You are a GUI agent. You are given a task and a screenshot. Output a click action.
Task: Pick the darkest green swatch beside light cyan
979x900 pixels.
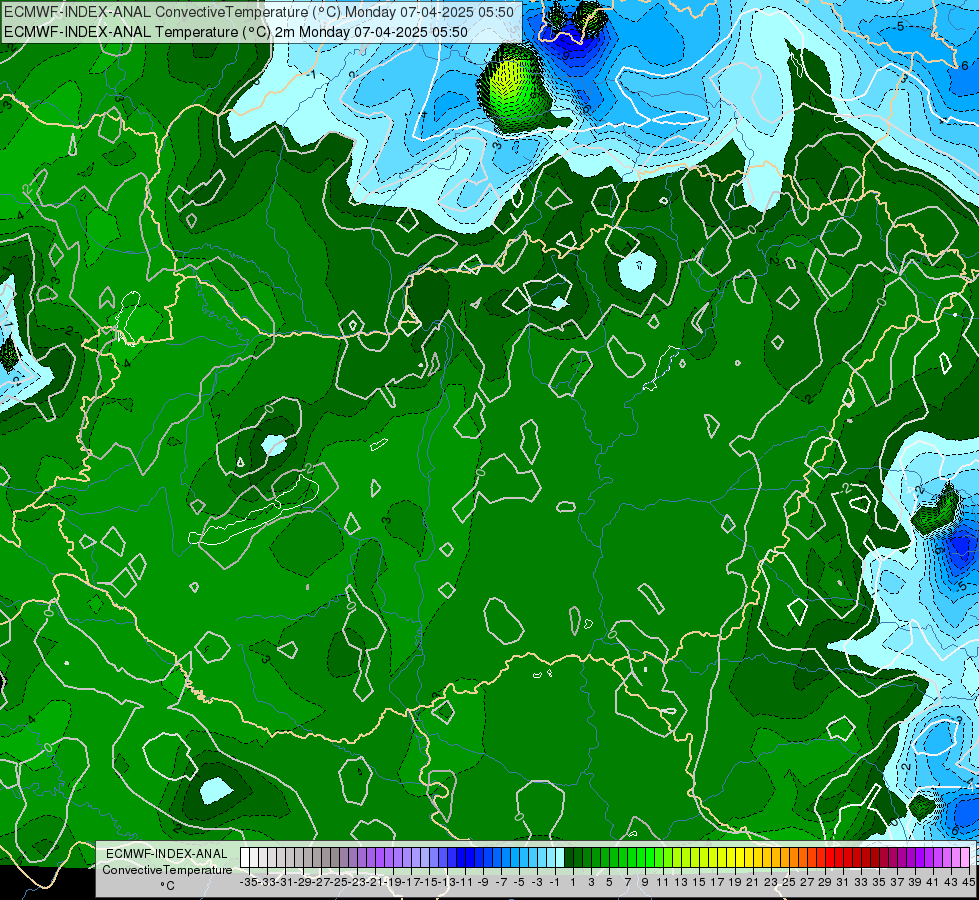tap(569, 858)
